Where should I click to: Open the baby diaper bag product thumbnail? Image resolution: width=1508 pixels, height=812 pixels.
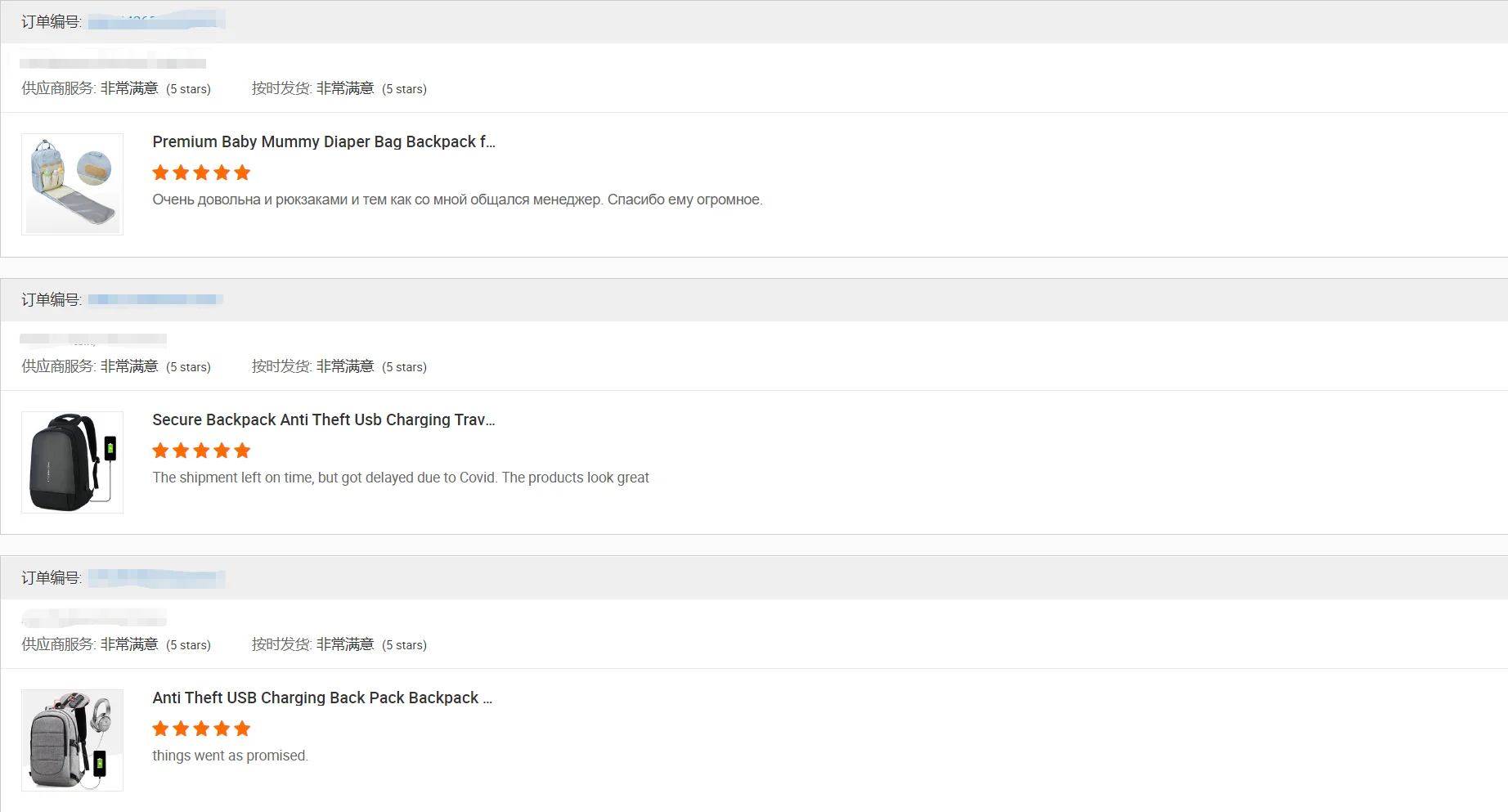(x=72, y=184)
